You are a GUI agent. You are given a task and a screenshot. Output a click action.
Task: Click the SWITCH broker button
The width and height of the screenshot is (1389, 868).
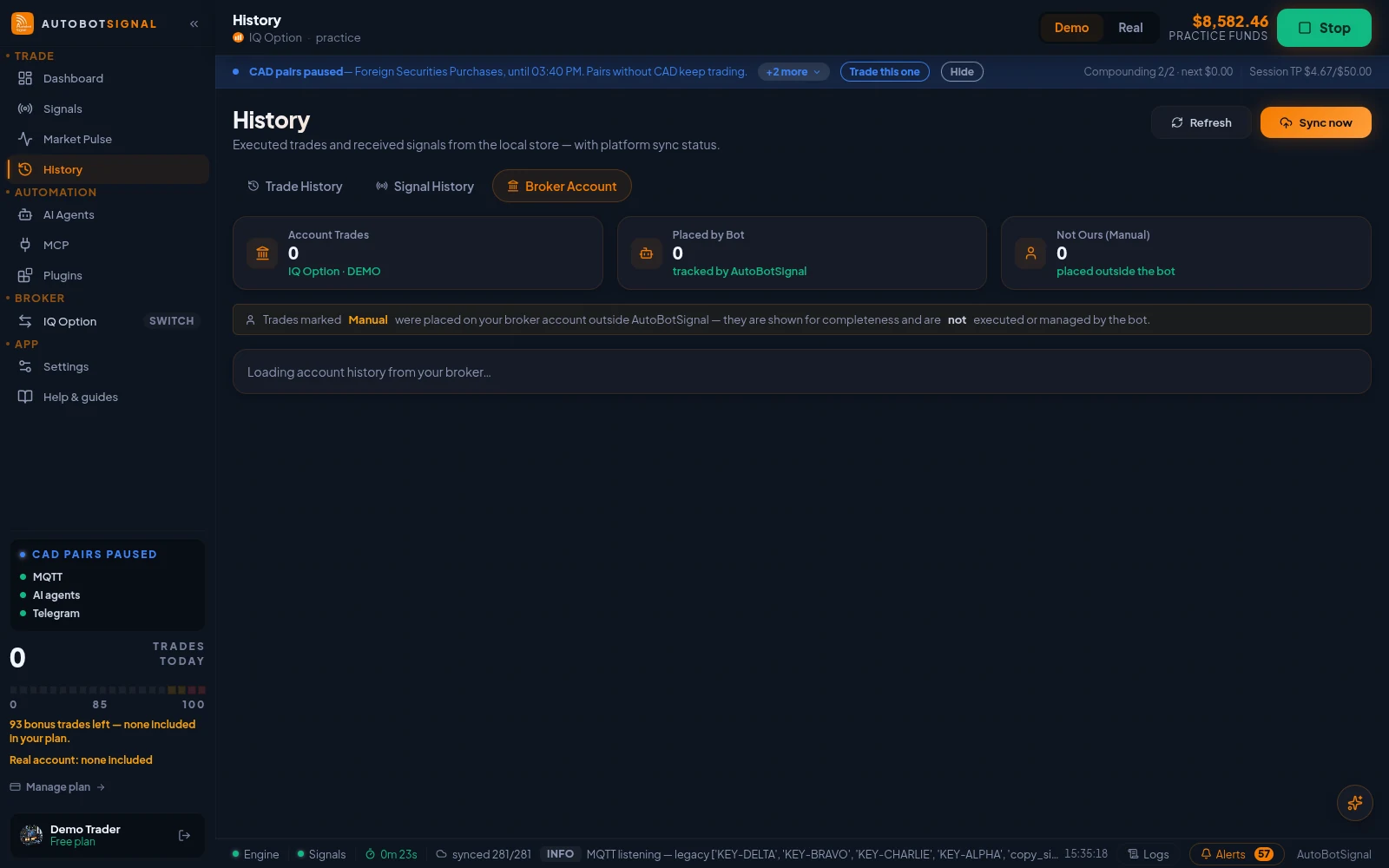click(x=172, y=321)
